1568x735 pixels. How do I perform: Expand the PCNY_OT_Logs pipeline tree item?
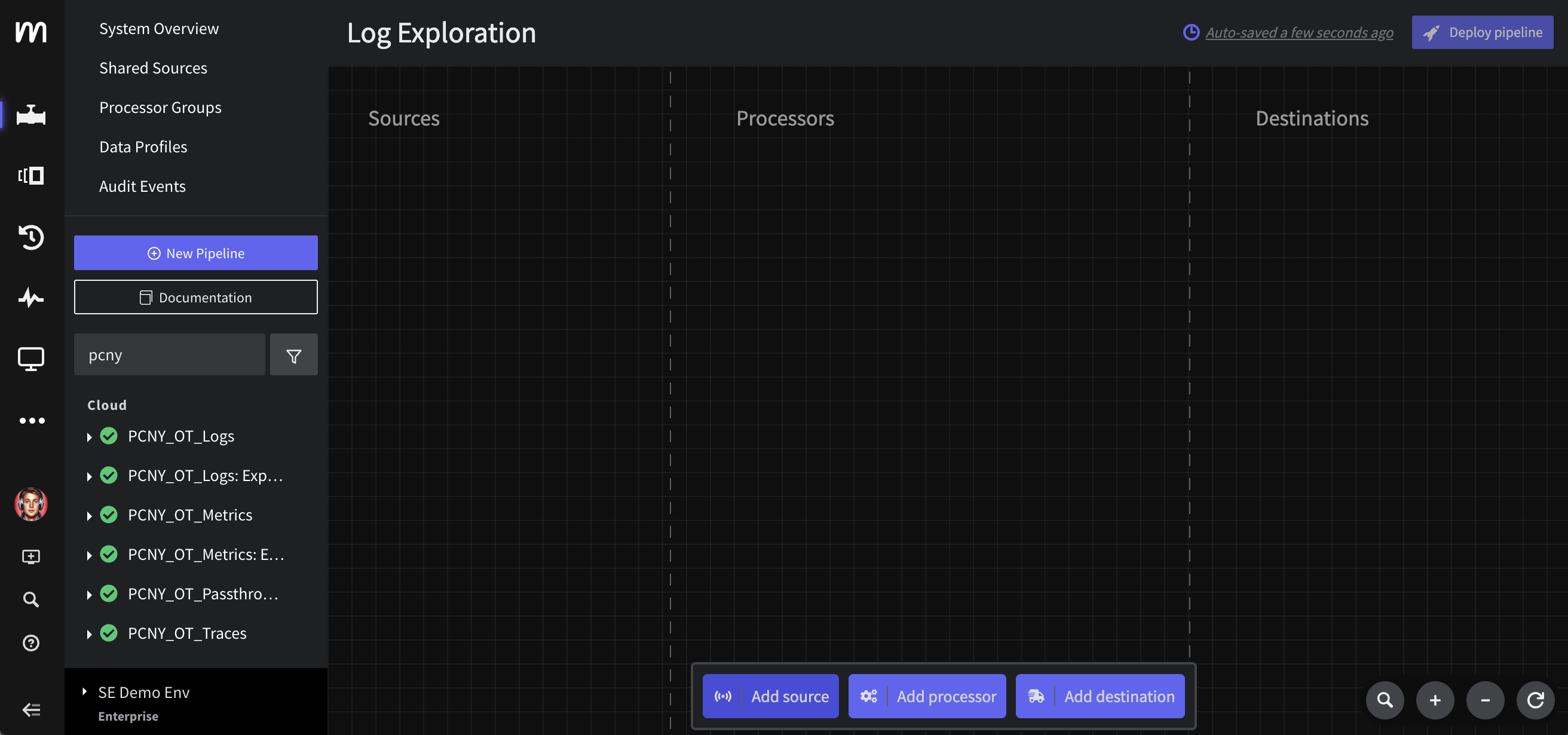pyautogui.click(x=90, y=437)
